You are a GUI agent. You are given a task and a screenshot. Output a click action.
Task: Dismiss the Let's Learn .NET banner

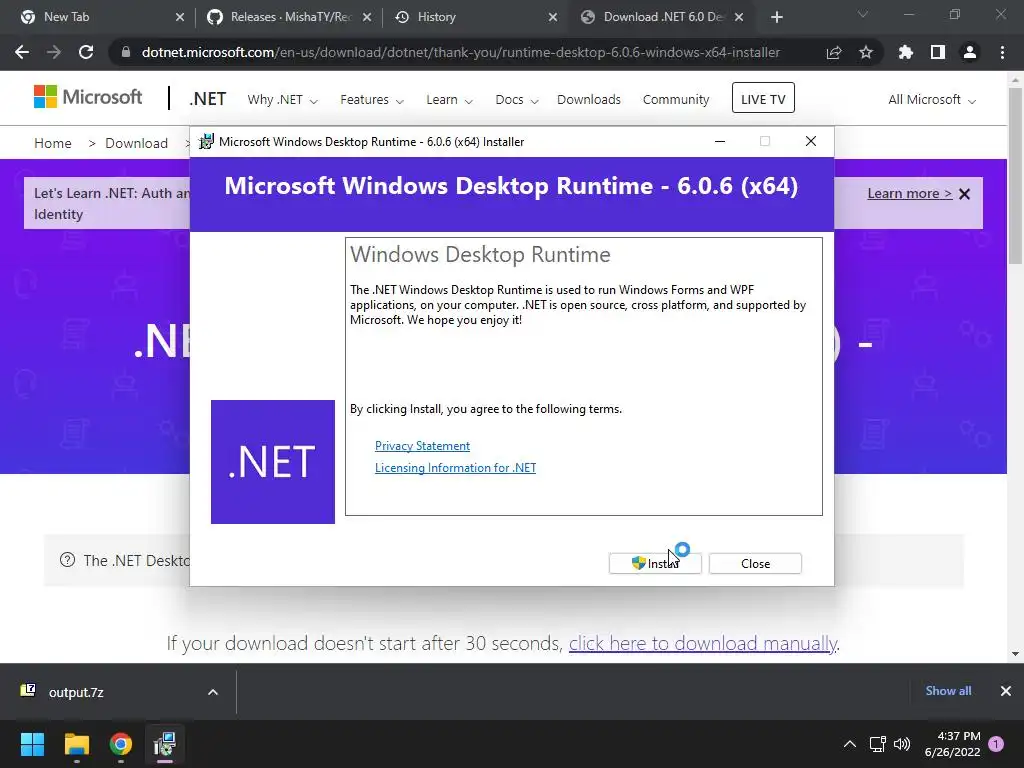(x=965, y=194)
